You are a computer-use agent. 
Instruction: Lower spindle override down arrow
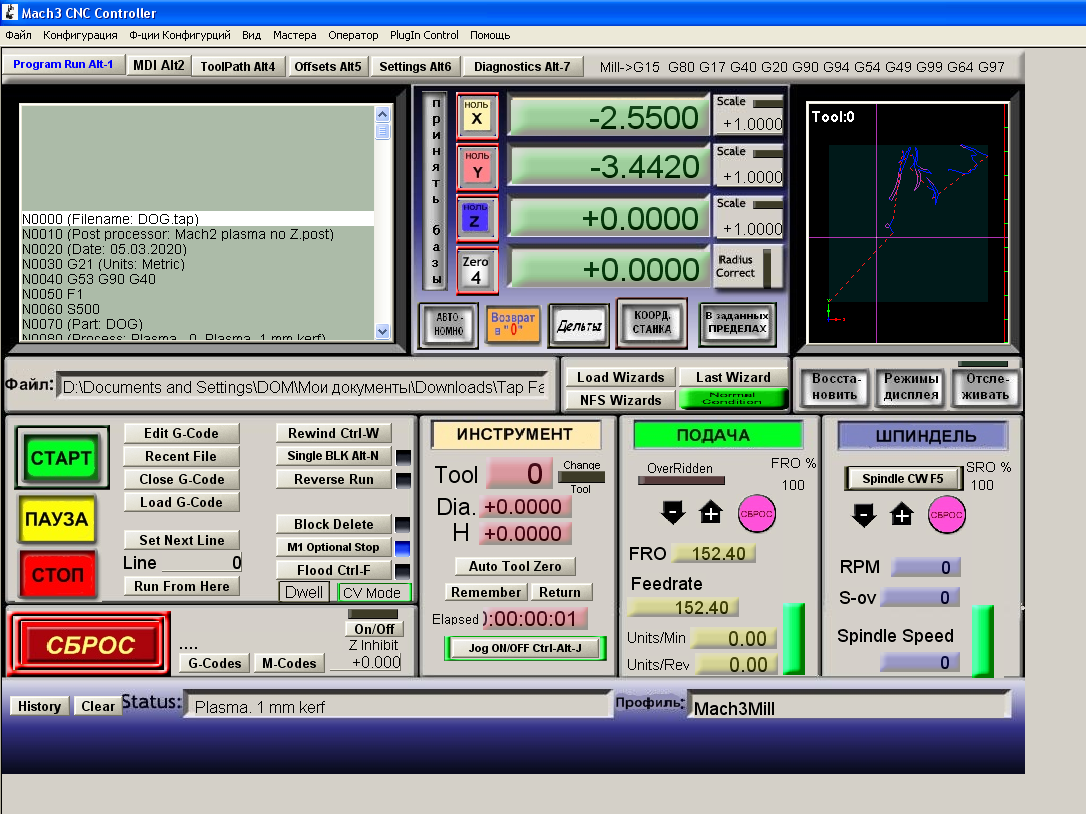864,515
